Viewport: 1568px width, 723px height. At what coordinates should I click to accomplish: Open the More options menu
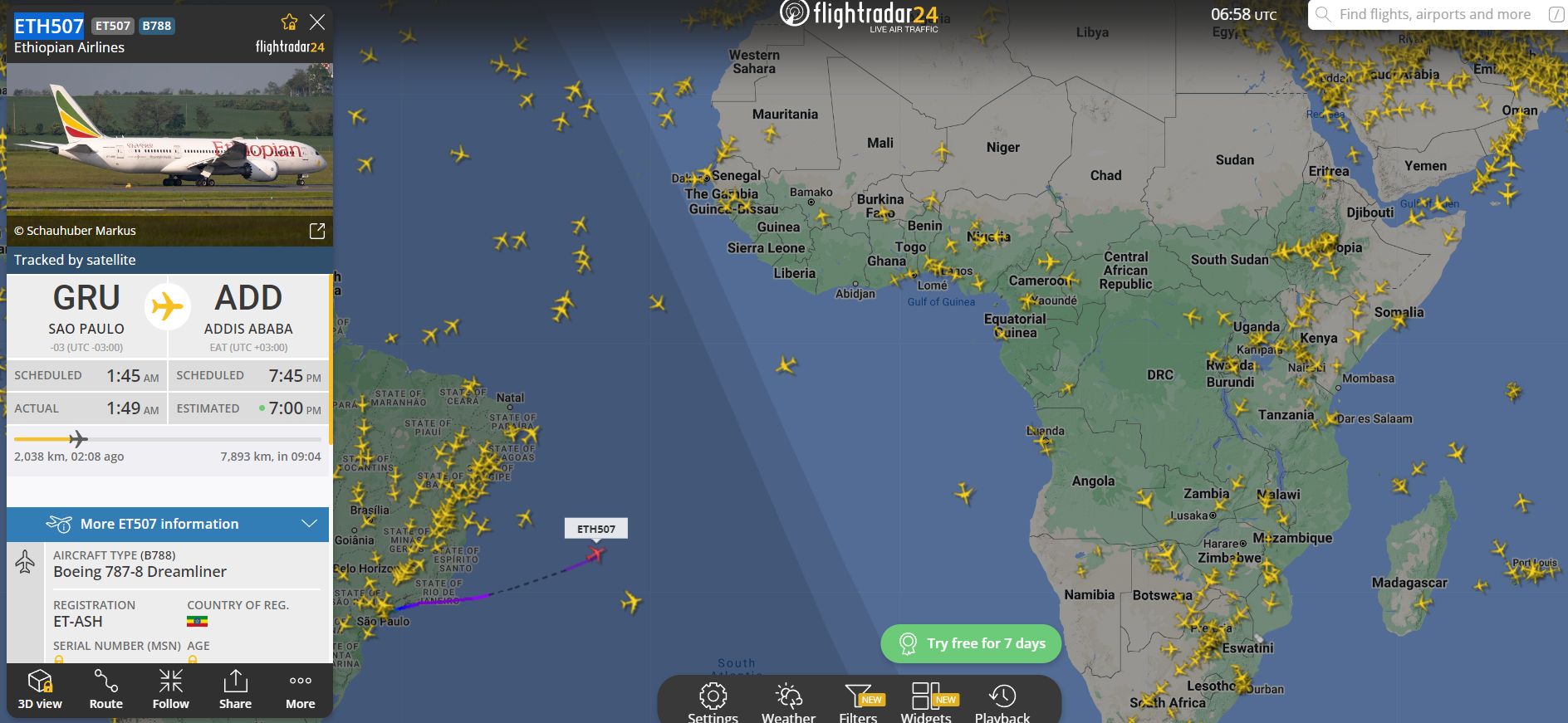pos(301,690)
